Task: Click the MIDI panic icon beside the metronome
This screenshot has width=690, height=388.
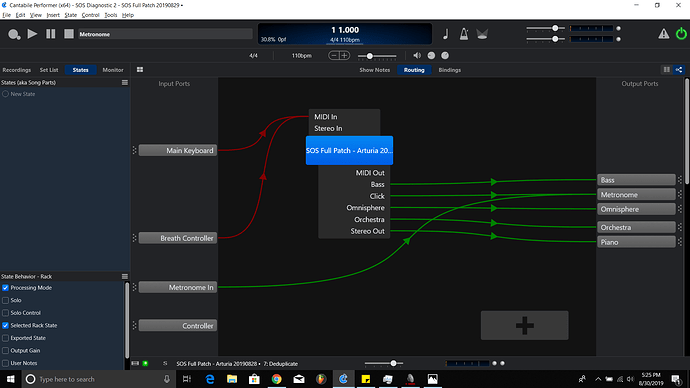Action: point(482,34)
